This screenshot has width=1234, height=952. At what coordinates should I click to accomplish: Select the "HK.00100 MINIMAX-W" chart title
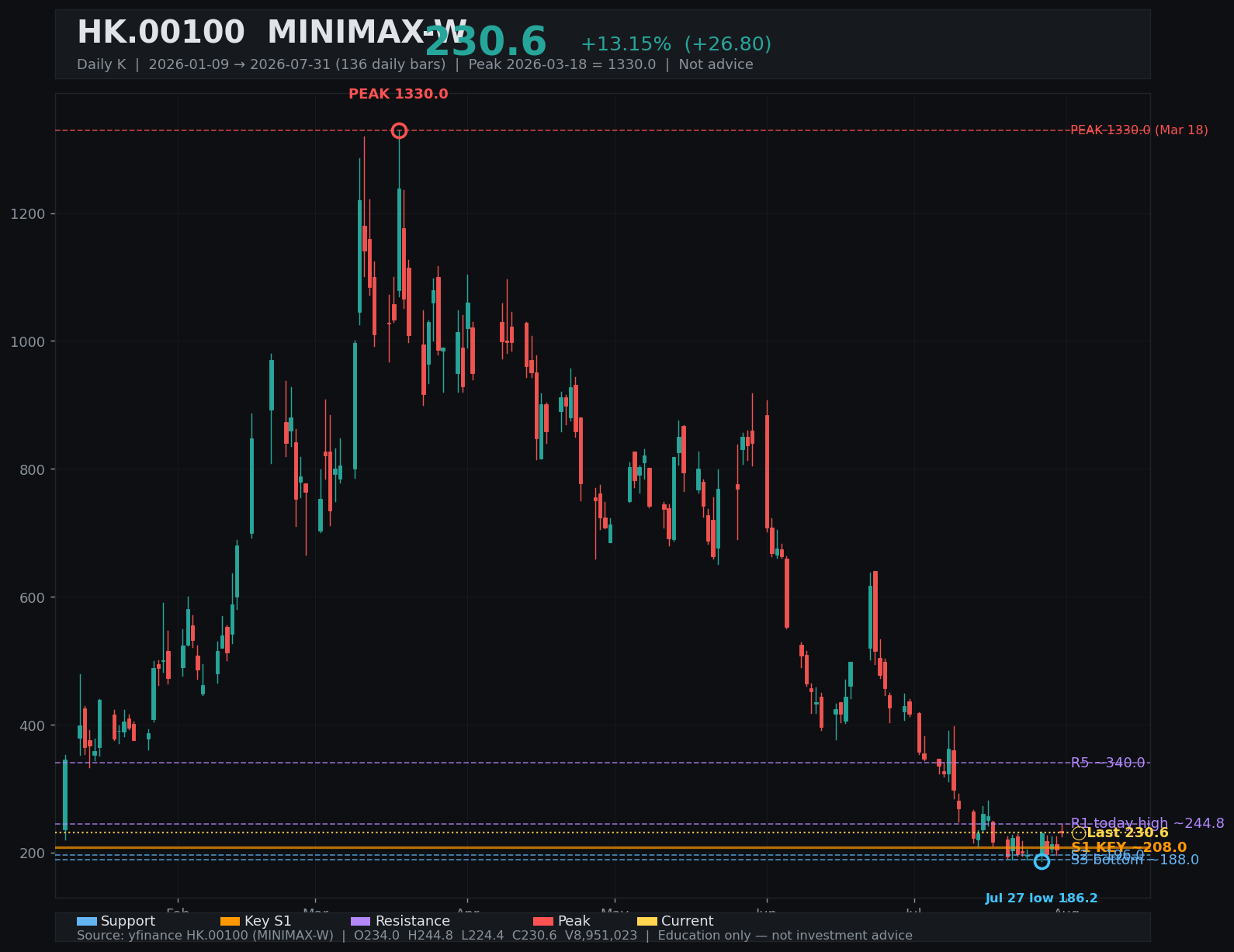(x=272, y=33)
